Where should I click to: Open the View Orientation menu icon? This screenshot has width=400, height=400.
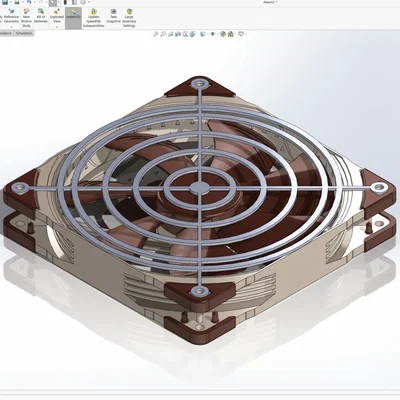(x=192, y=34)
